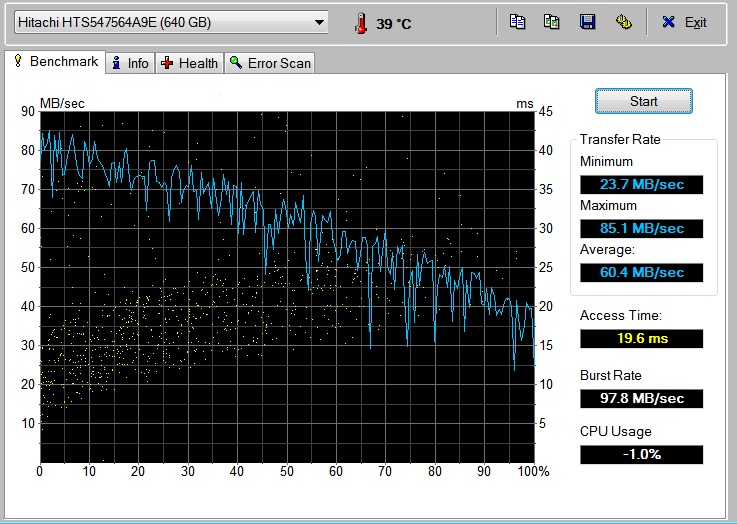Save screenshot using floppy disk icon
737x524 pixels.
tap(588, 22)
